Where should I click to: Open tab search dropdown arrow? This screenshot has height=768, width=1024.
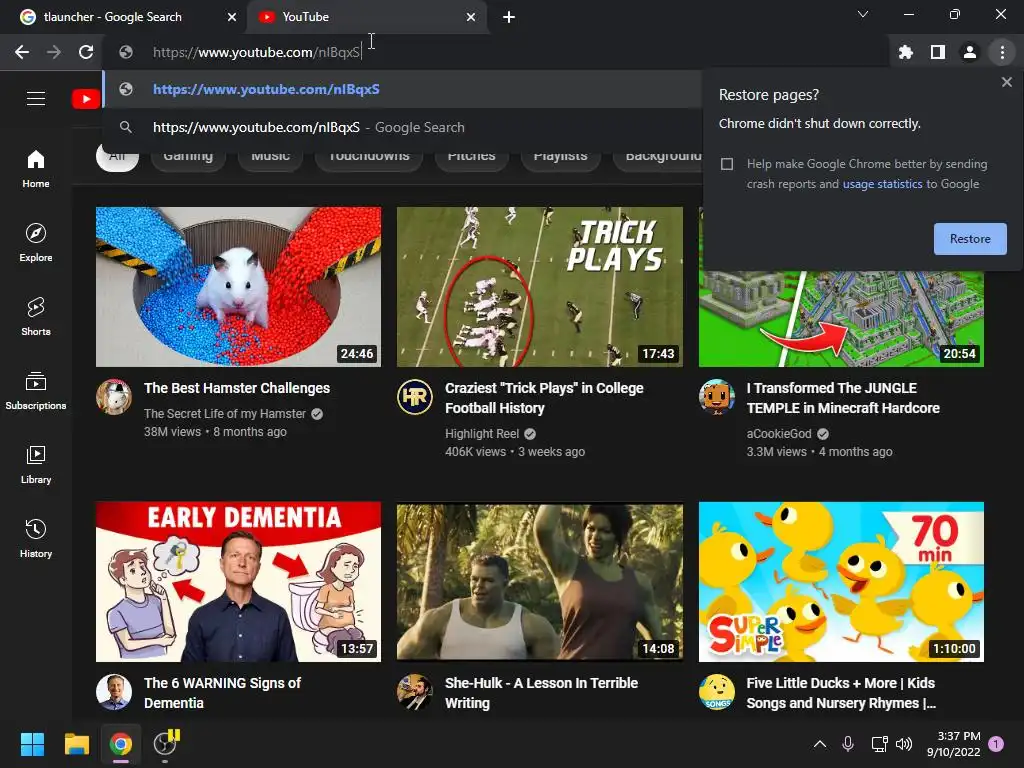[863, 14]
